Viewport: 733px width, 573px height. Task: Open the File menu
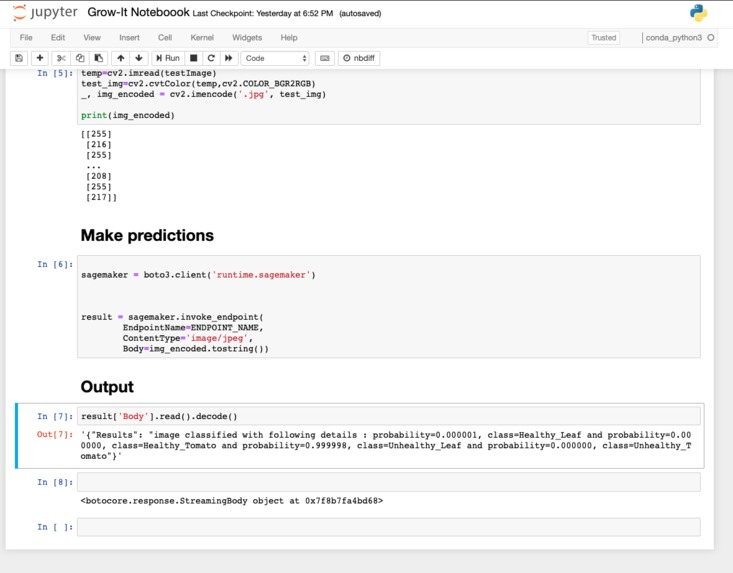coord(26,37)
